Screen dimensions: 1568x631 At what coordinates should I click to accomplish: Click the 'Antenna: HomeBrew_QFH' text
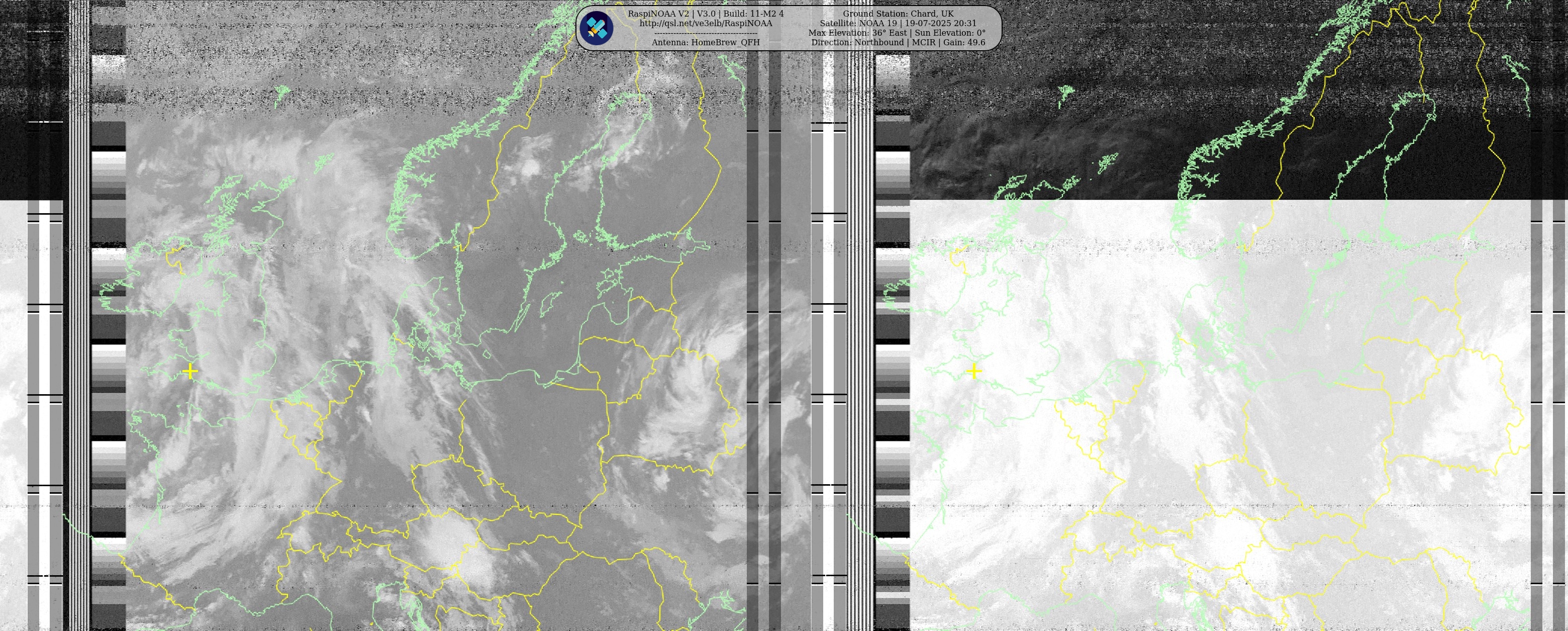coord(706,43)
